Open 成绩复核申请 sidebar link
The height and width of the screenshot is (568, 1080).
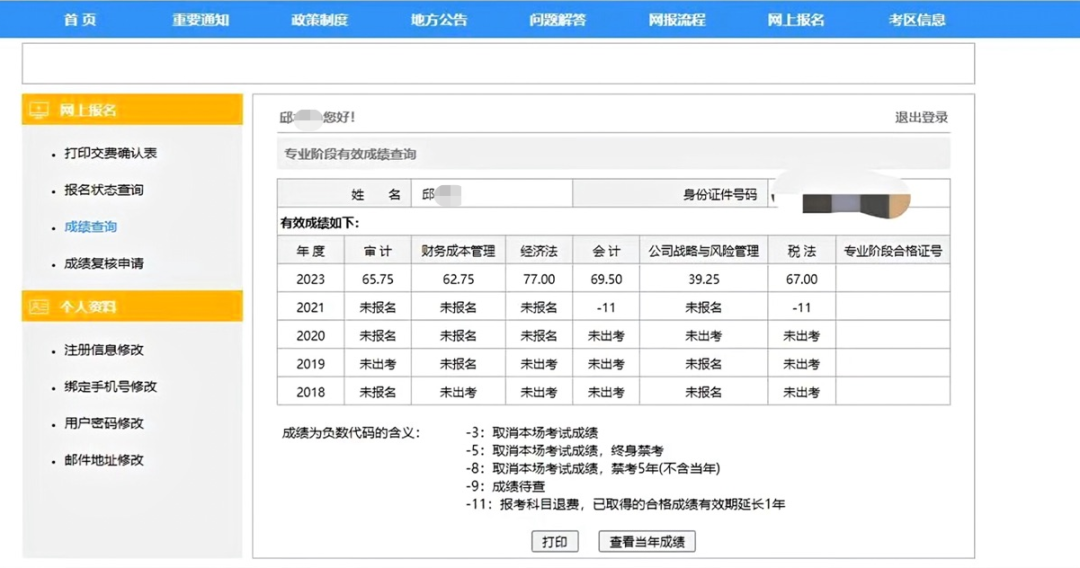click(104, 263)
